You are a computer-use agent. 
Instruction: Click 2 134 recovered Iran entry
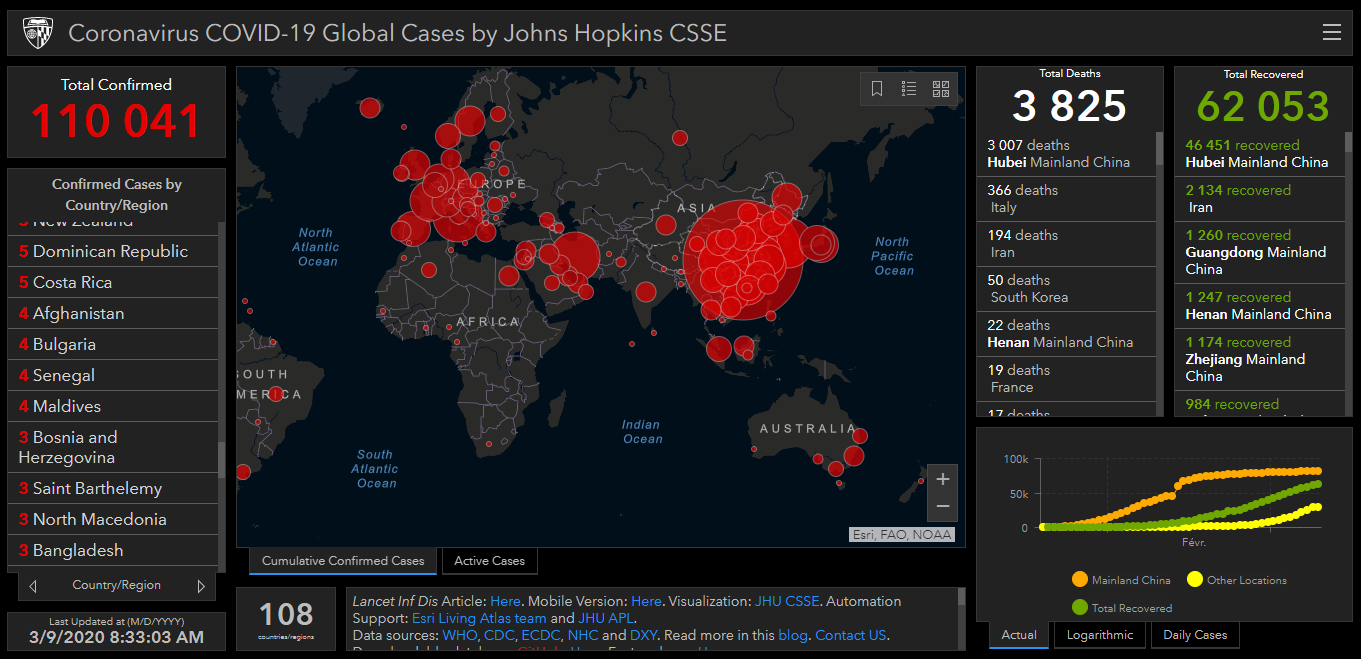pos(1260,199)
